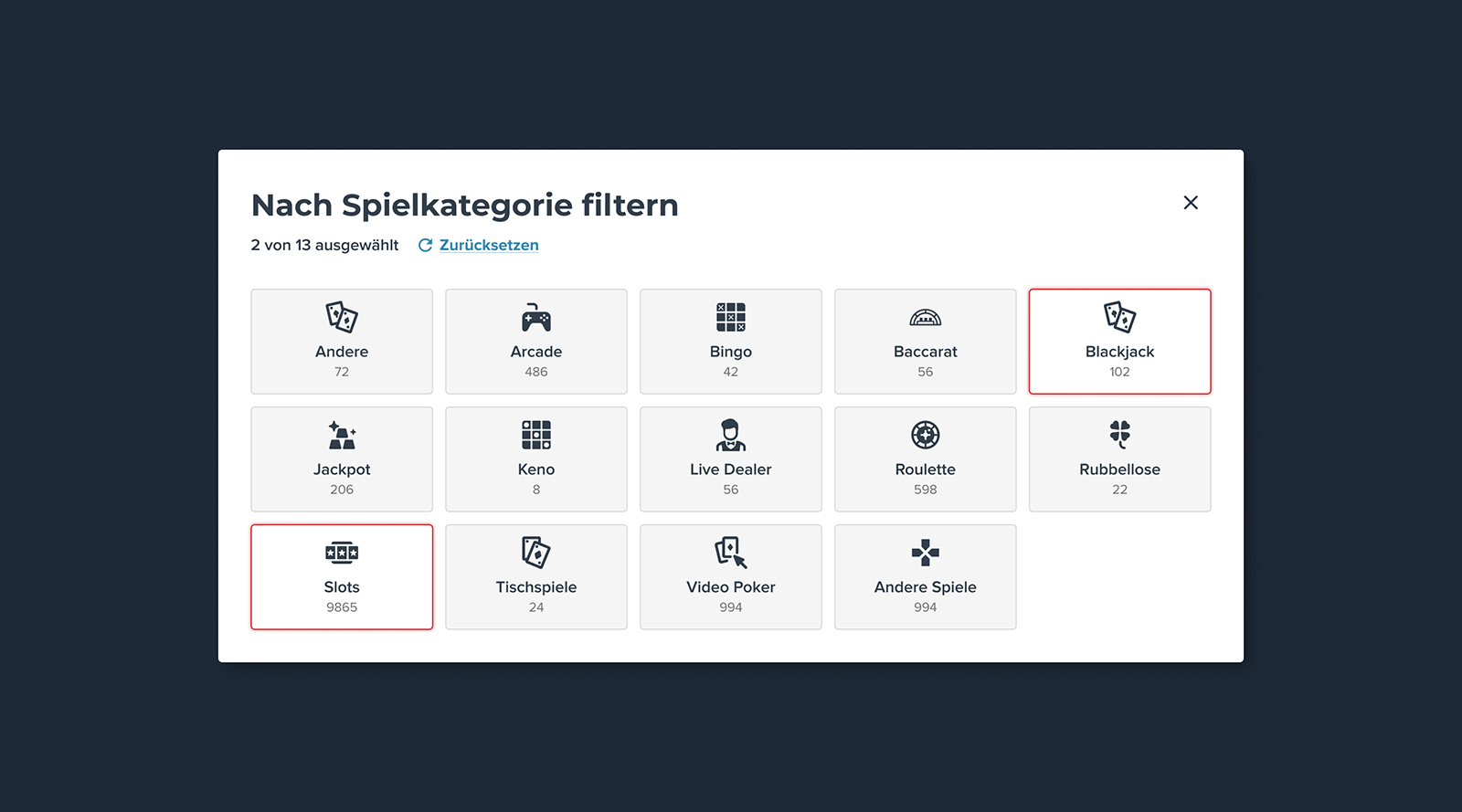Click the Live Dealer person icon
This screenshot has height=812, width=1462.
click(x=731, y=435)
